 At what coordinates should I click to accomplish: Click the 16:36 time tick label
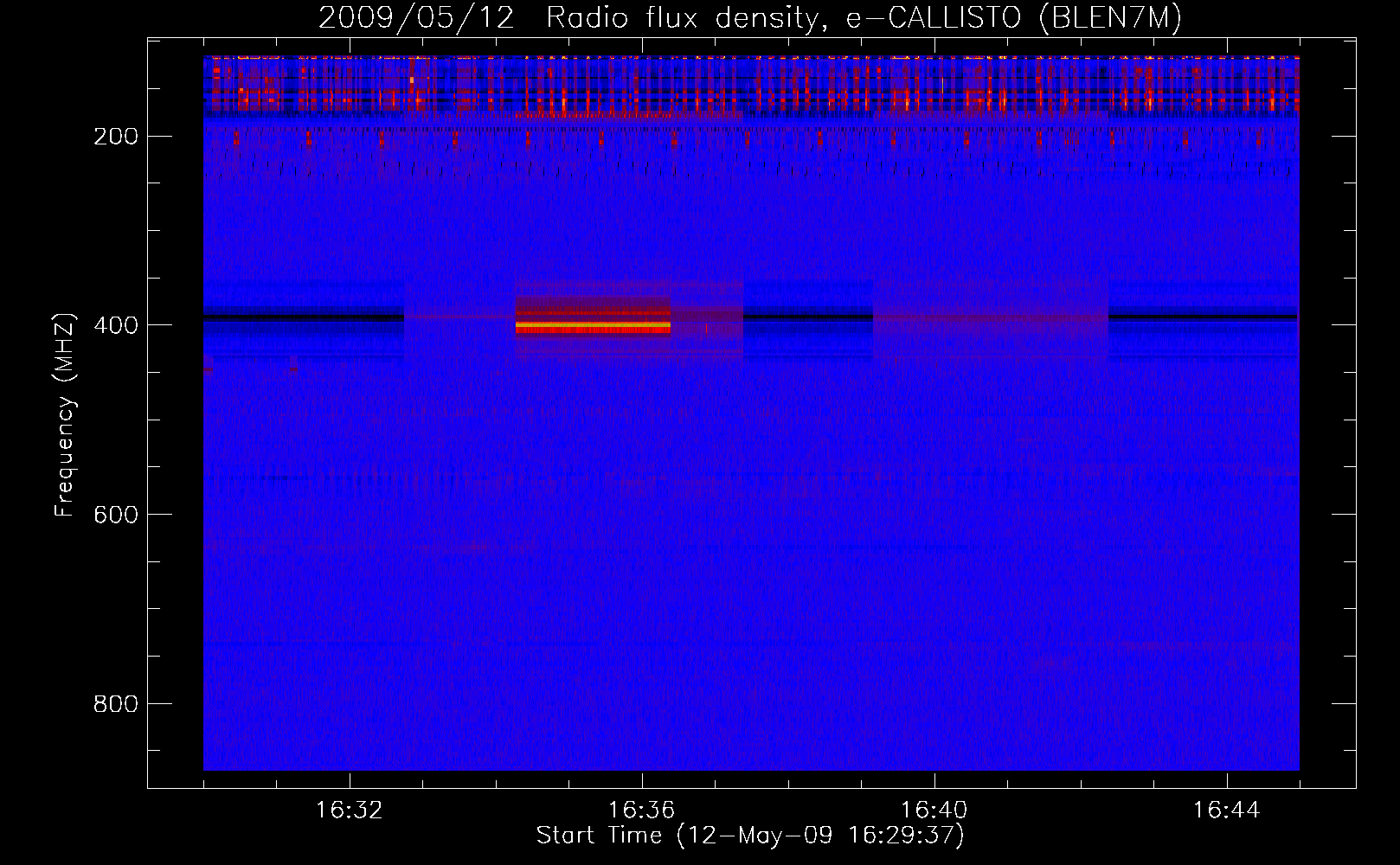pos(641,811)
